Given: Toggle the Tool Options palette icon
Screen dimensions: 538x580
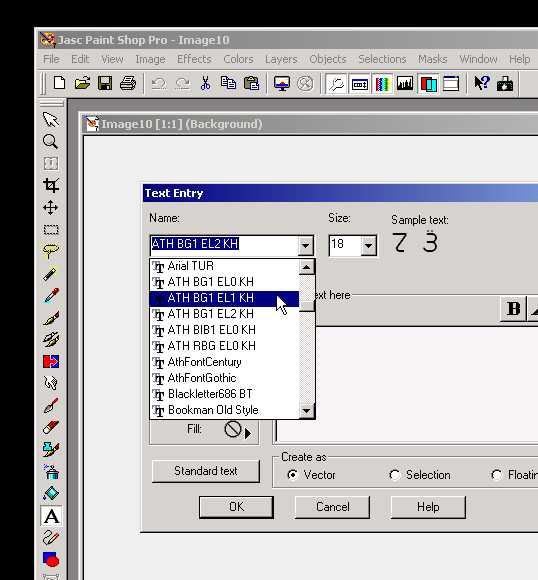Looking at the screenshot, I should click(x=360, y=84).
